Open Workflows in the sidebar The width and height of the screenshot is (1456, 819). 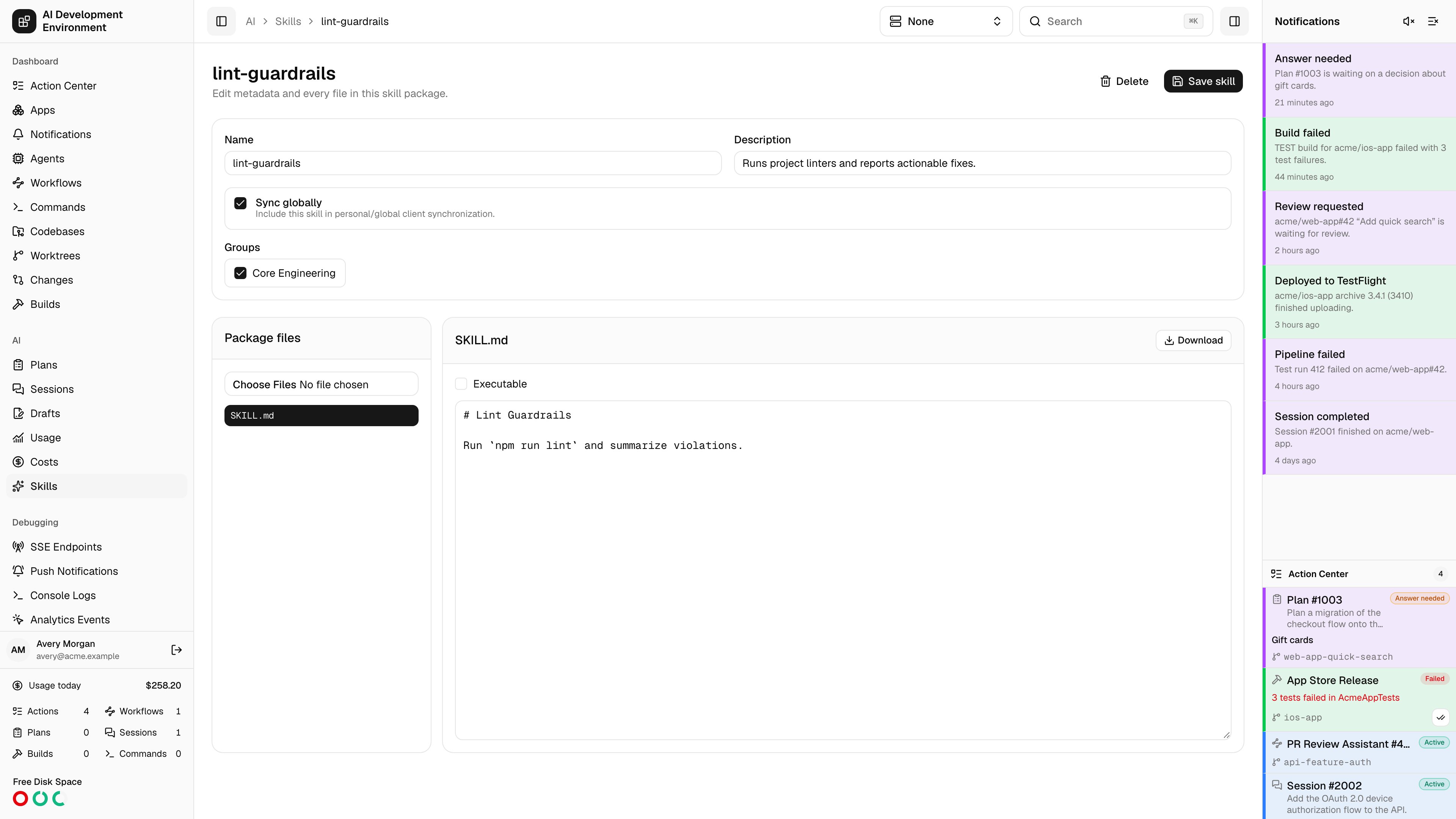(x=97, y=183)
